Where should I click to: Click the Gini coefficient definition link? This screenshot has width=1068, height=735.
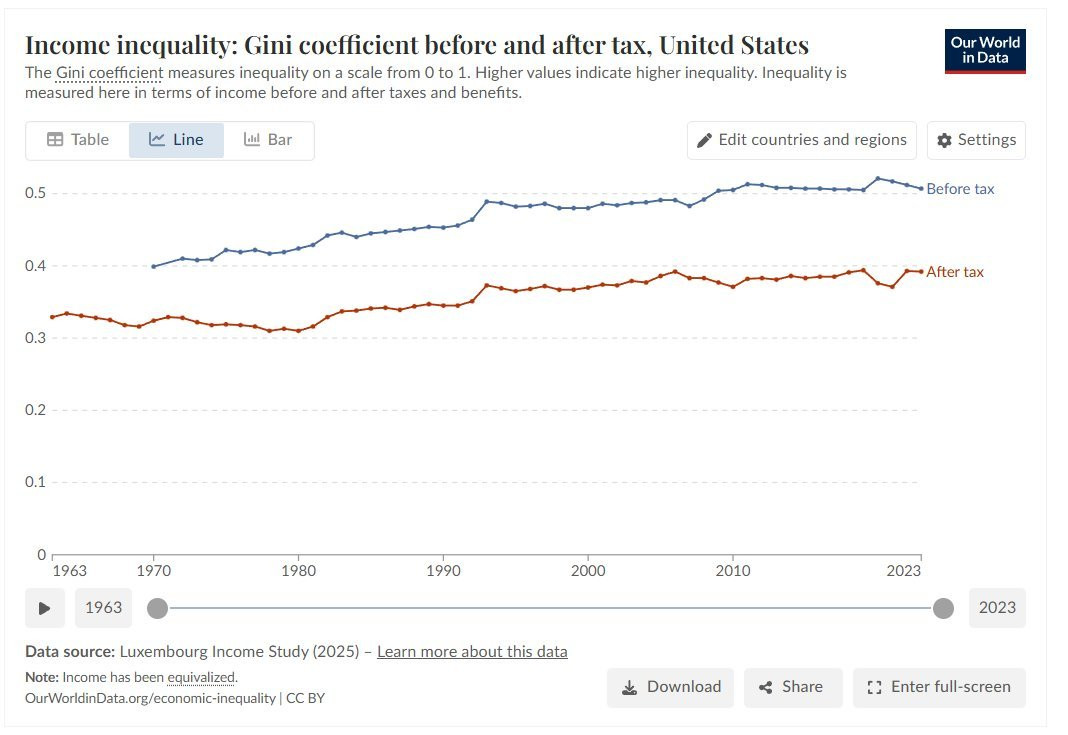click(109, 73)
